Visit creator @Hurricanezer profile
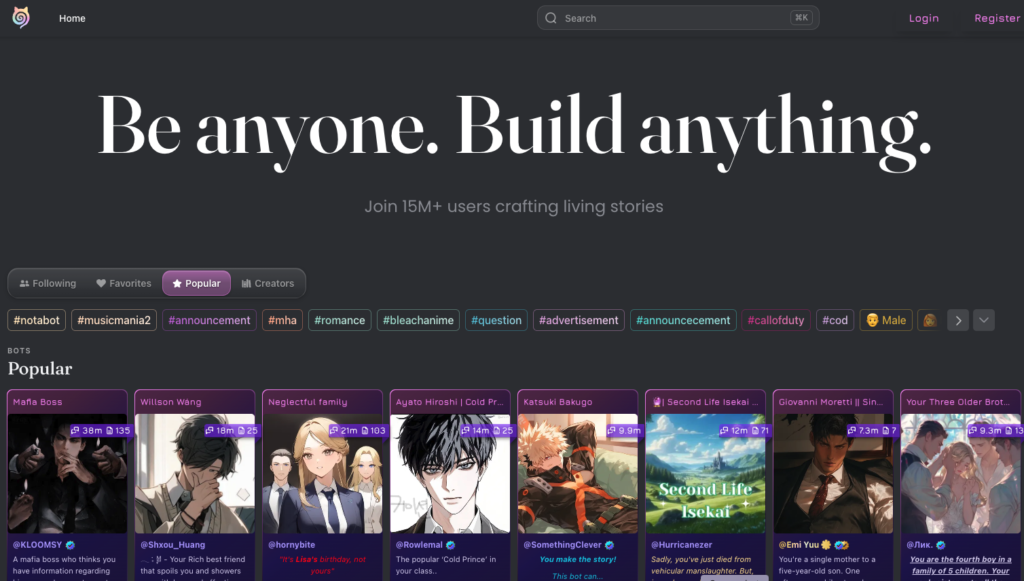The image size is (1024, 581). point(681,544)
